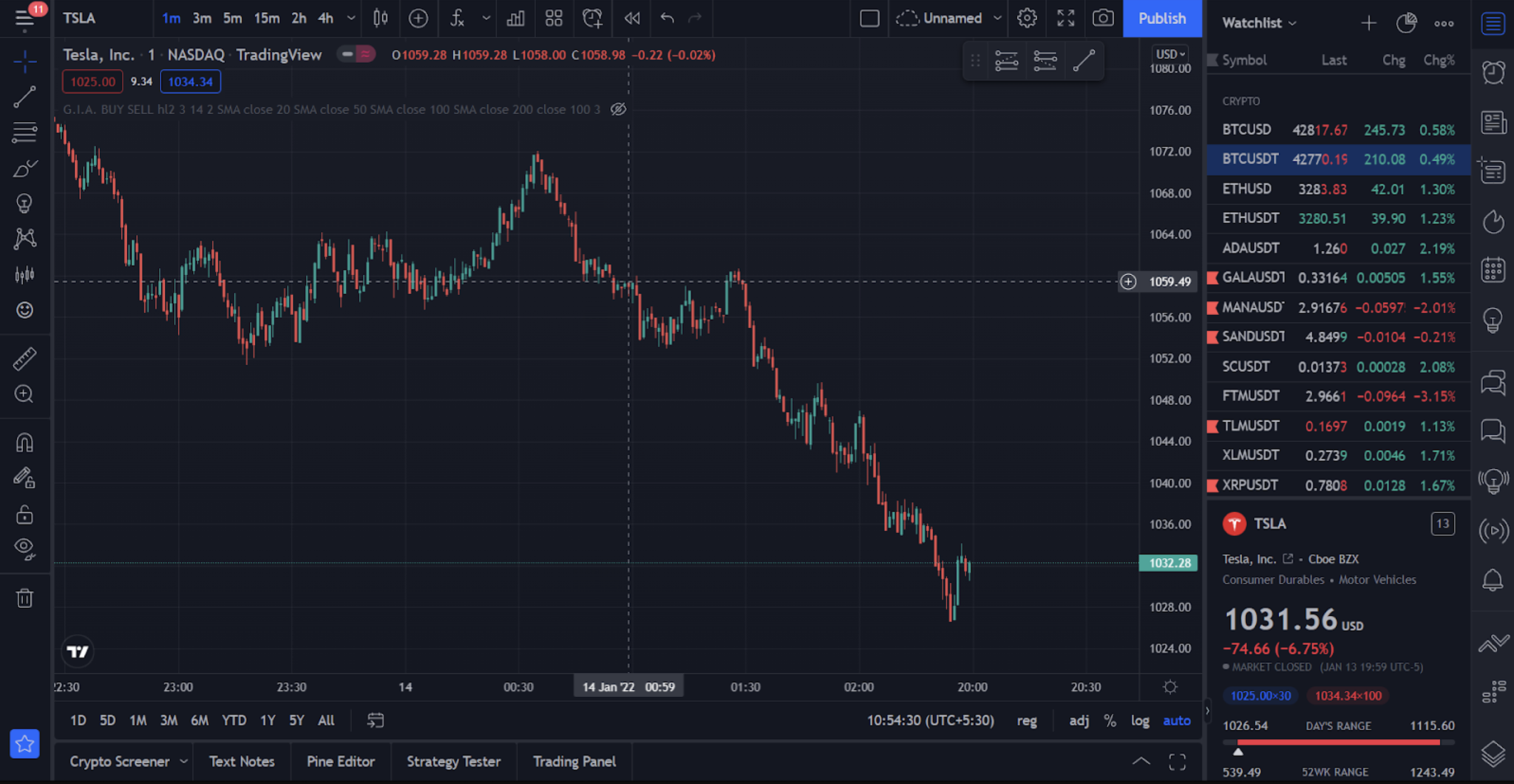1514x784 pixels.
Task: Select ETHUSDT row in watchlist
Action: [1338, 219]
